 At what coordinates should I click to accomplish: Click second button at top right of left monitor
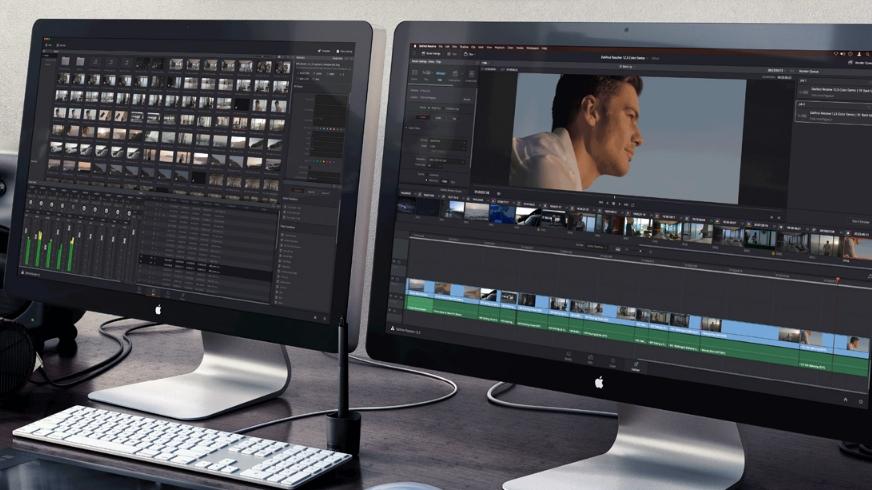tap(345, 52)
